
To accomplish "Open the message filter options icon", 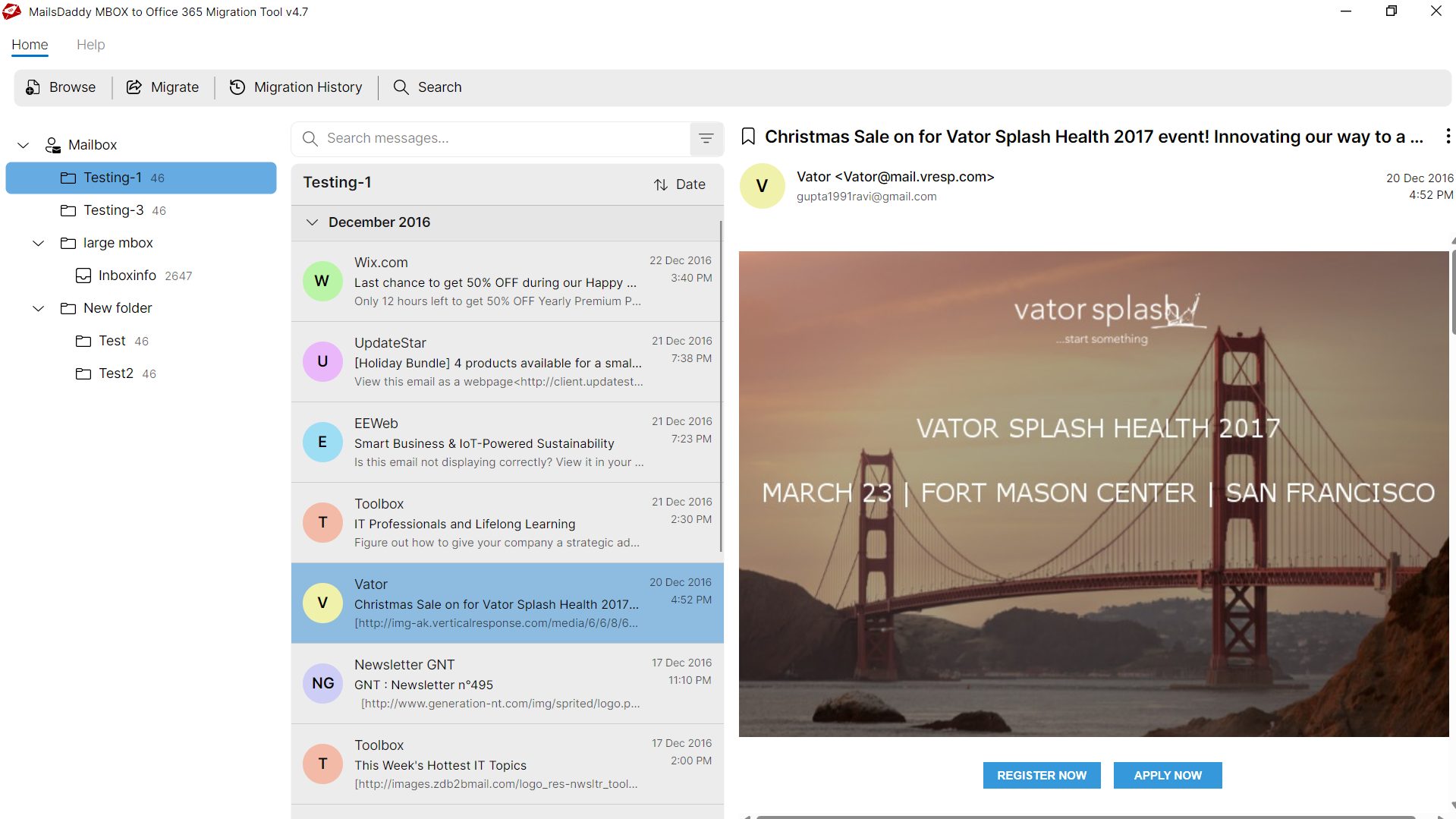I will [x=706, y=138].
